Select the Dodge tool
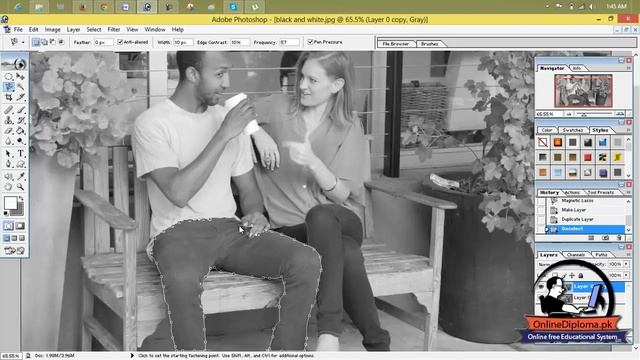This screenshot has width=640, height=360. (x=20, y=141)
